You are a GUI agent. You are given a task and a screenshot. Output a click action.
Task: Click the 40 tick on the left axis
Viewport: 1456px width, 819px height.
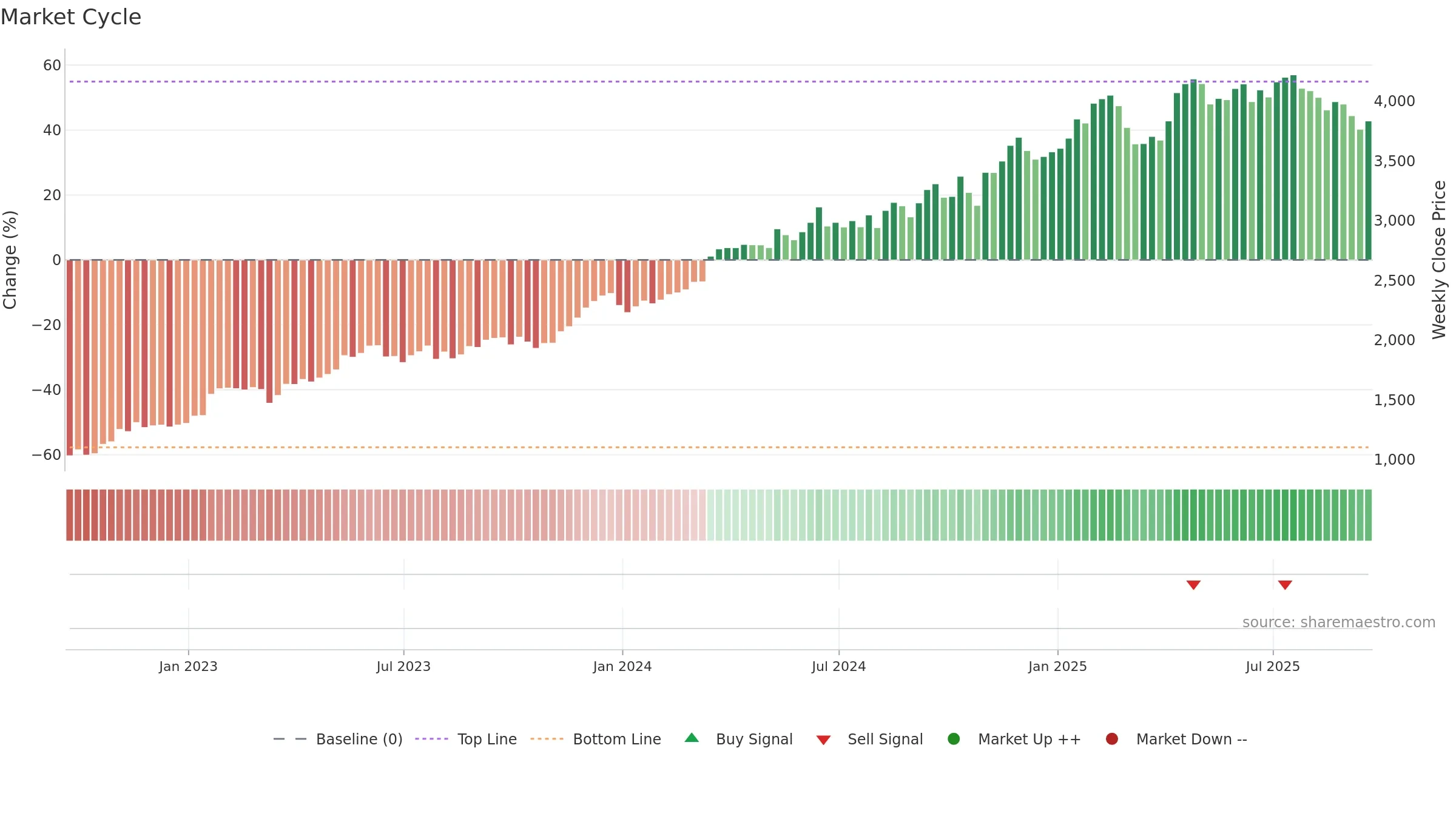(52, 130)
